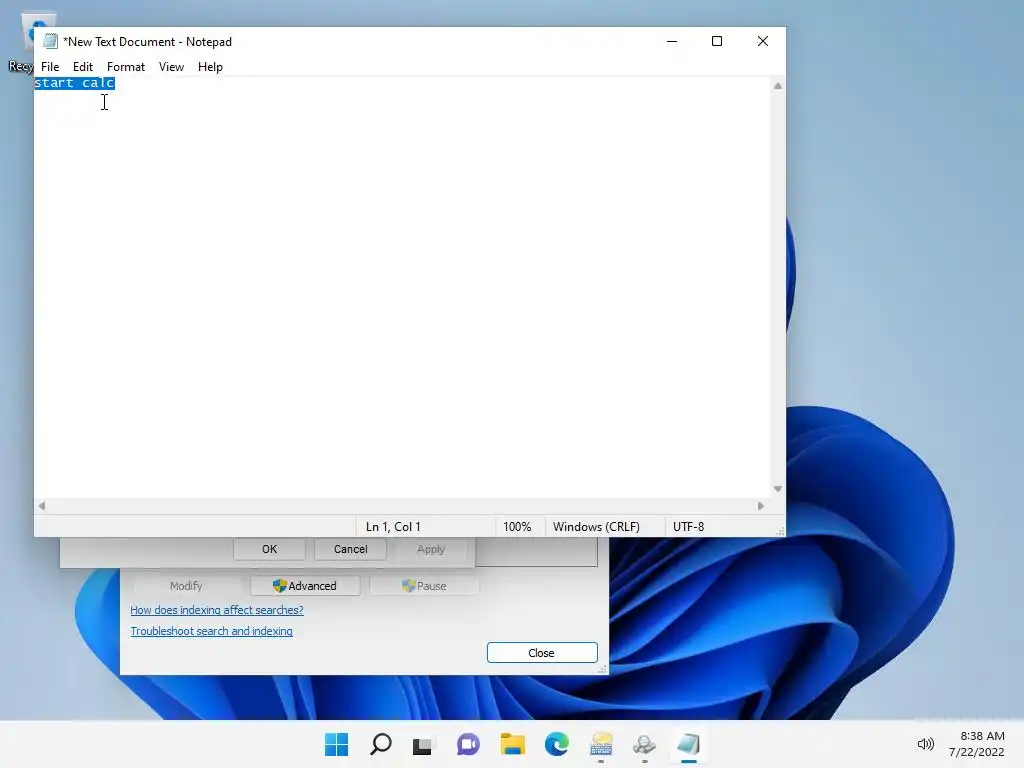Maximize the Notepad window
1024x768 pixels.
coord(716,41)
